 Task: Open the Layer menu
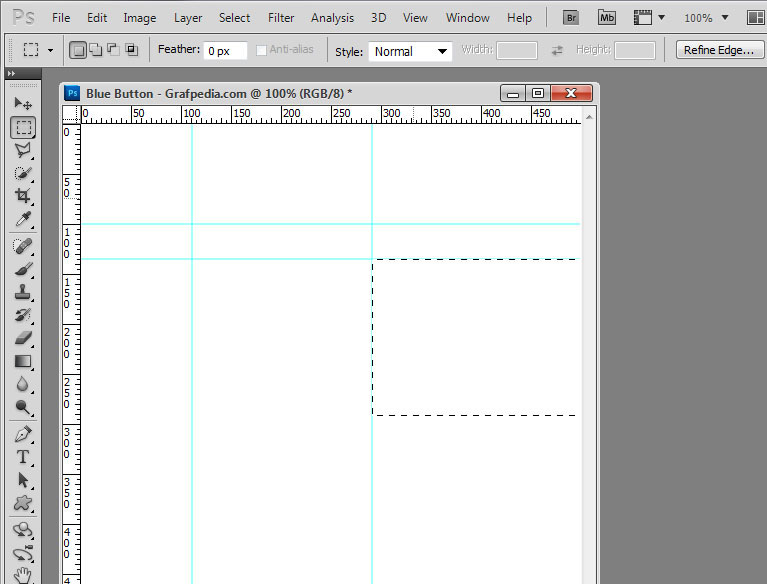tap(188, 18)
